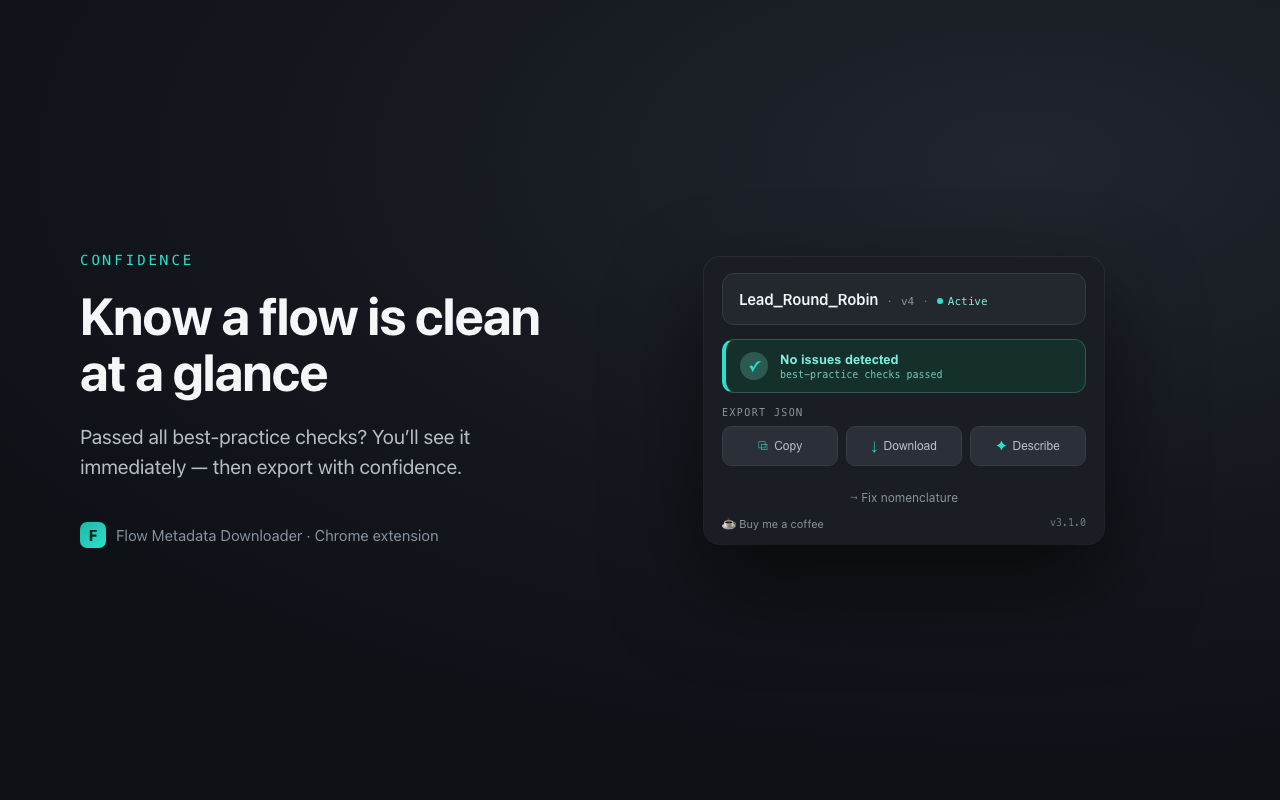Viewport: 1280px width, 800px height.
Task: Click the green Active status dot
Action: pyautogui.click(x=940, y=301)
